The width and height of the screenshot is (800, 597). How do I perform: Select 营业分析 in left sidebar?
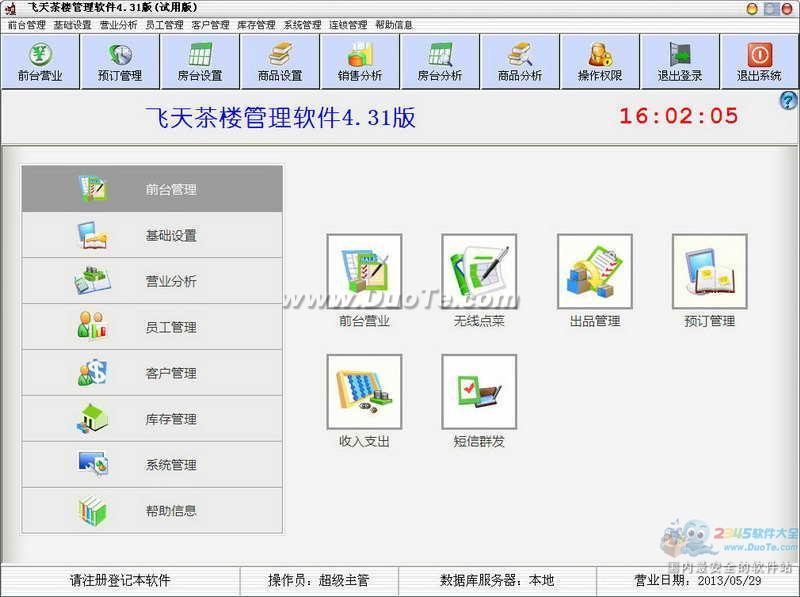point(152,281)
